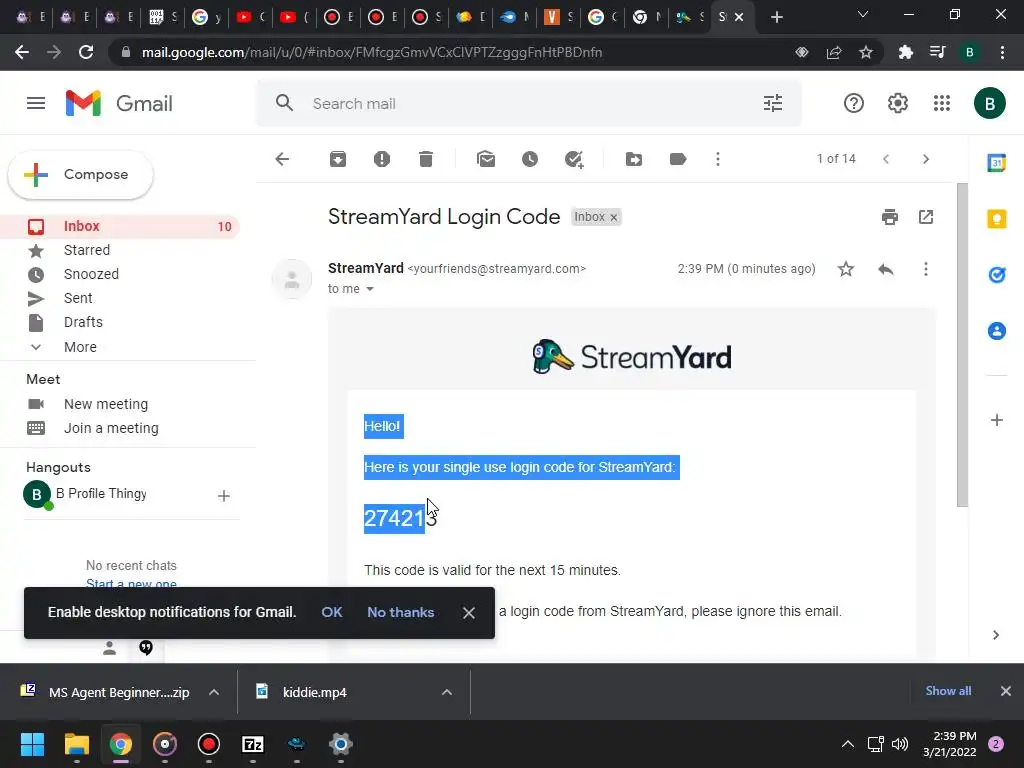
Task: Reload the page in Chrome
Action: [x=86, y=52]
